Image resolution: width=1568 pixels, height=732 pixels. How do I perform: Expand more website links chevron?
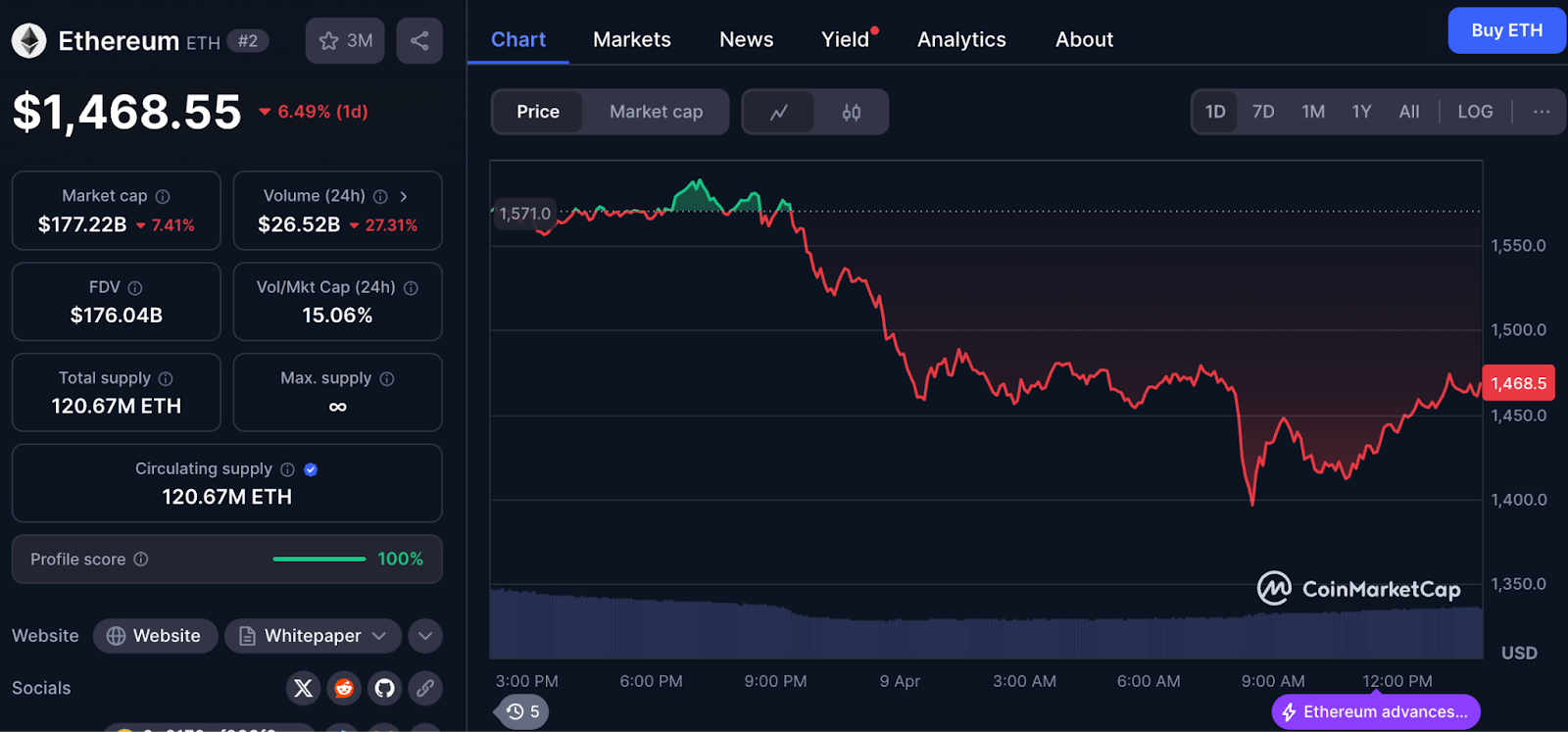tap(425, 636)
